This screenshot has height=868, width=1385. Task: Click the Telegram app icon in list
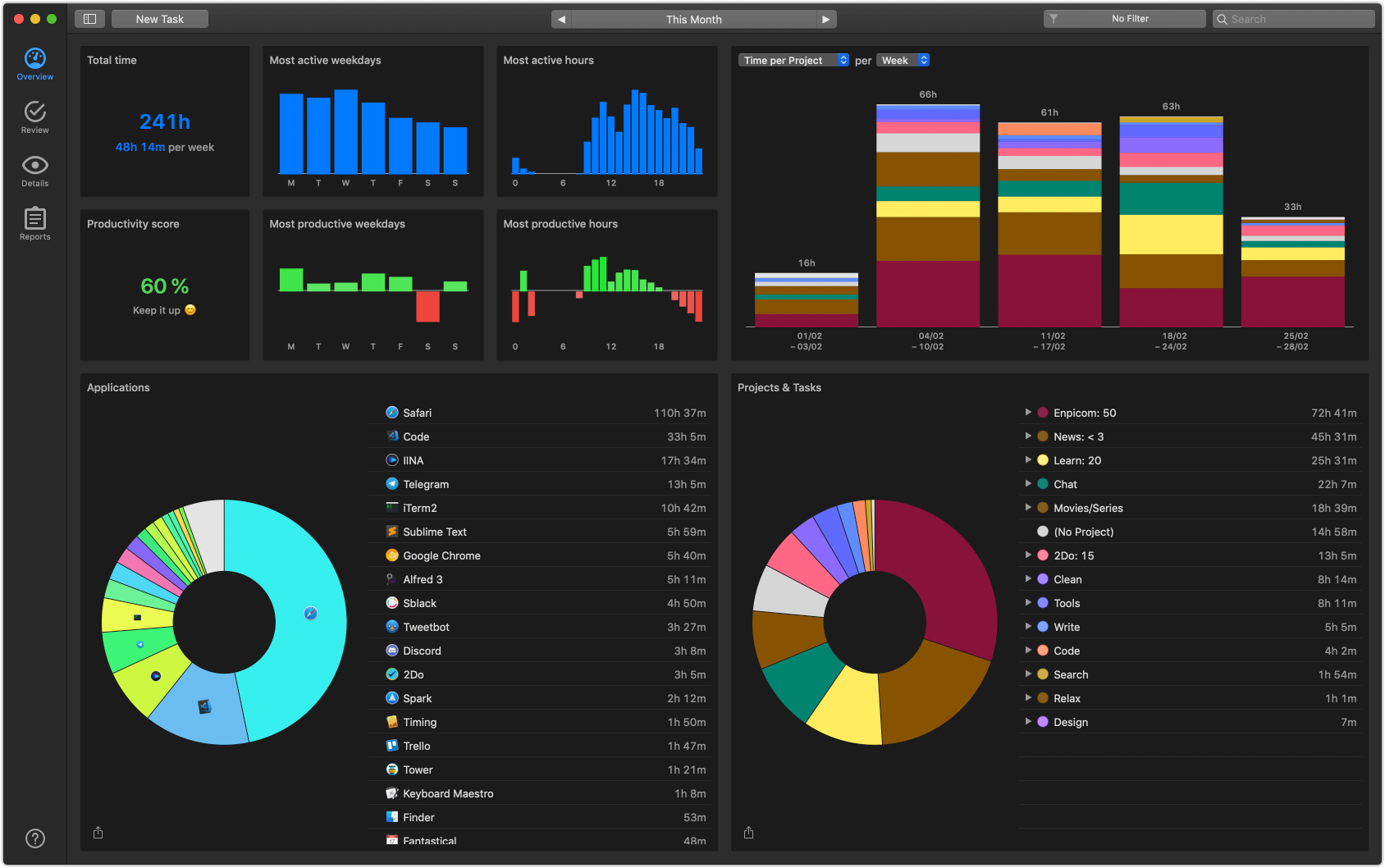click(x=392, y=484)
